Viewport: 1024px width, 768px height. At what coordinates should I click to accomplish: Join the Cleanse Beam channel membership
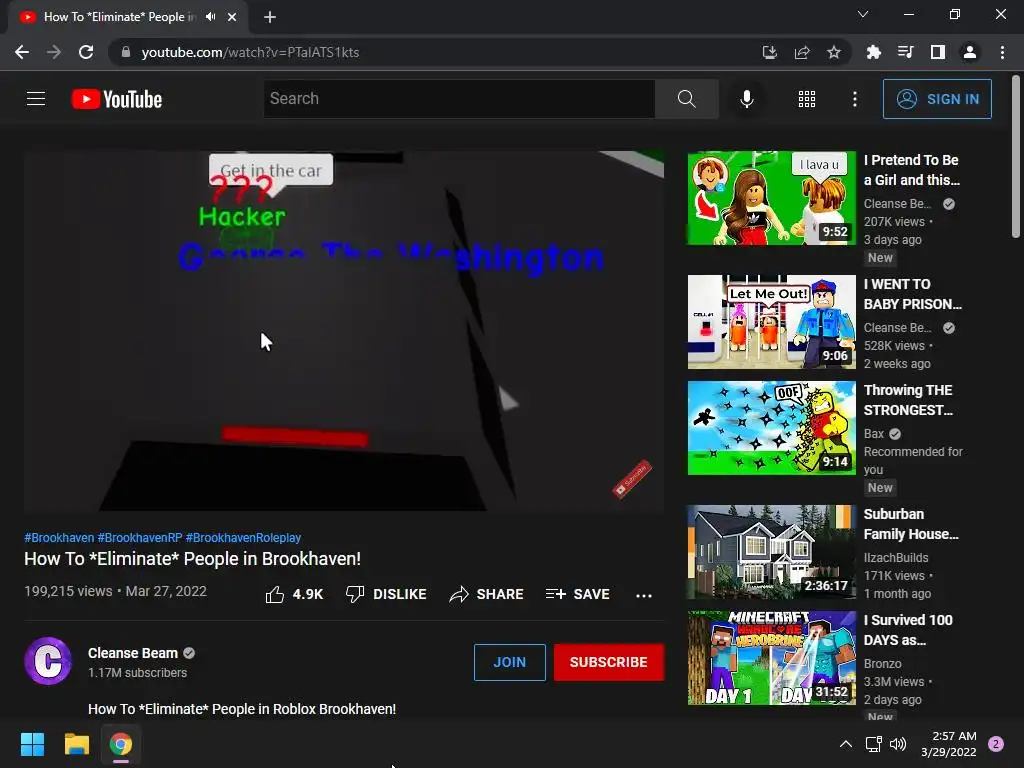[509, 662]
